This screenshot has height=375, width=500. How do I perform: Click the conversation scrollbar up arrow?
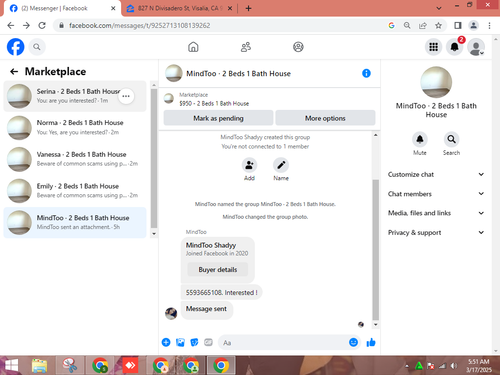[376, 135]
